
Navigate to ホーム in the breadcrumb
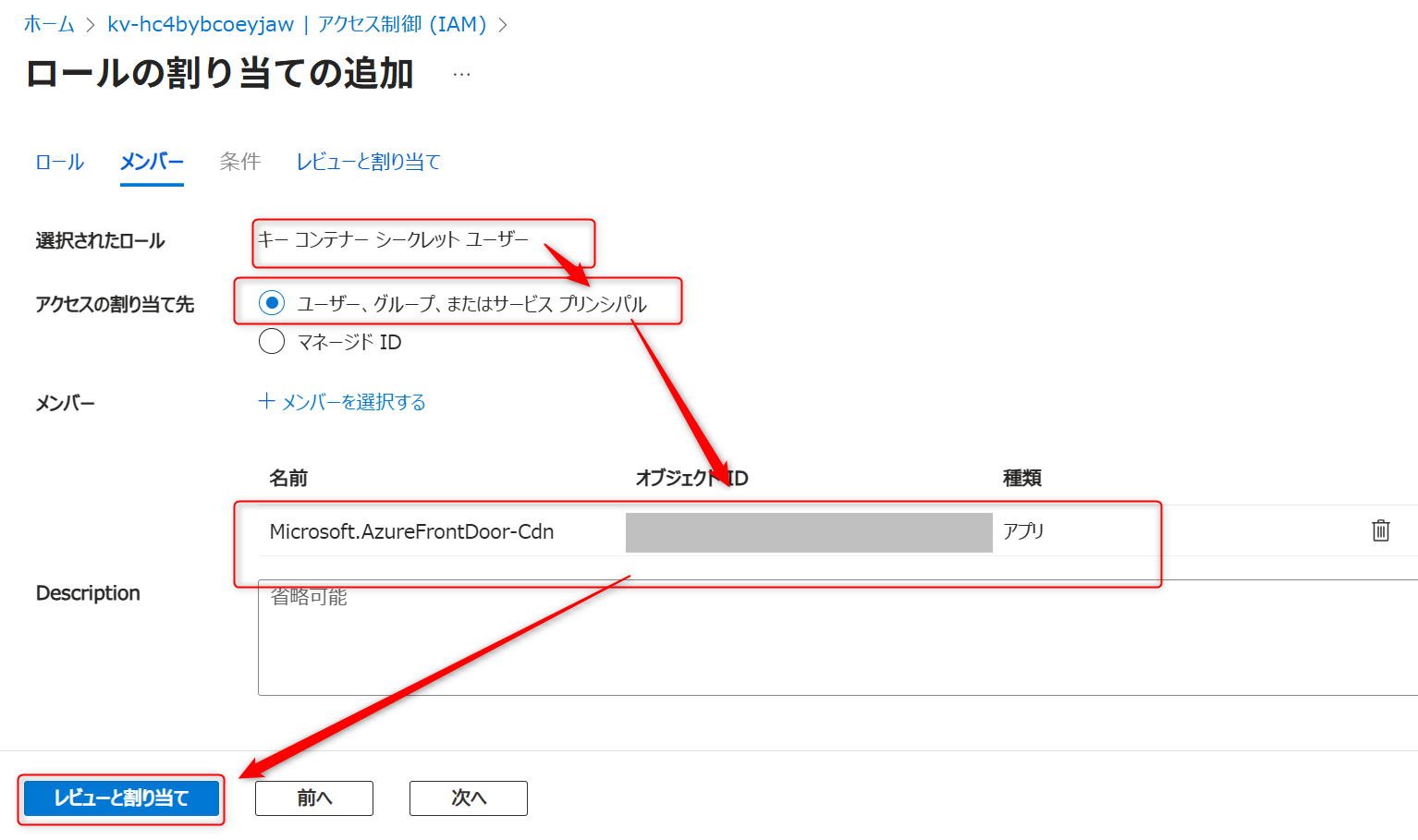coord(49,25)
